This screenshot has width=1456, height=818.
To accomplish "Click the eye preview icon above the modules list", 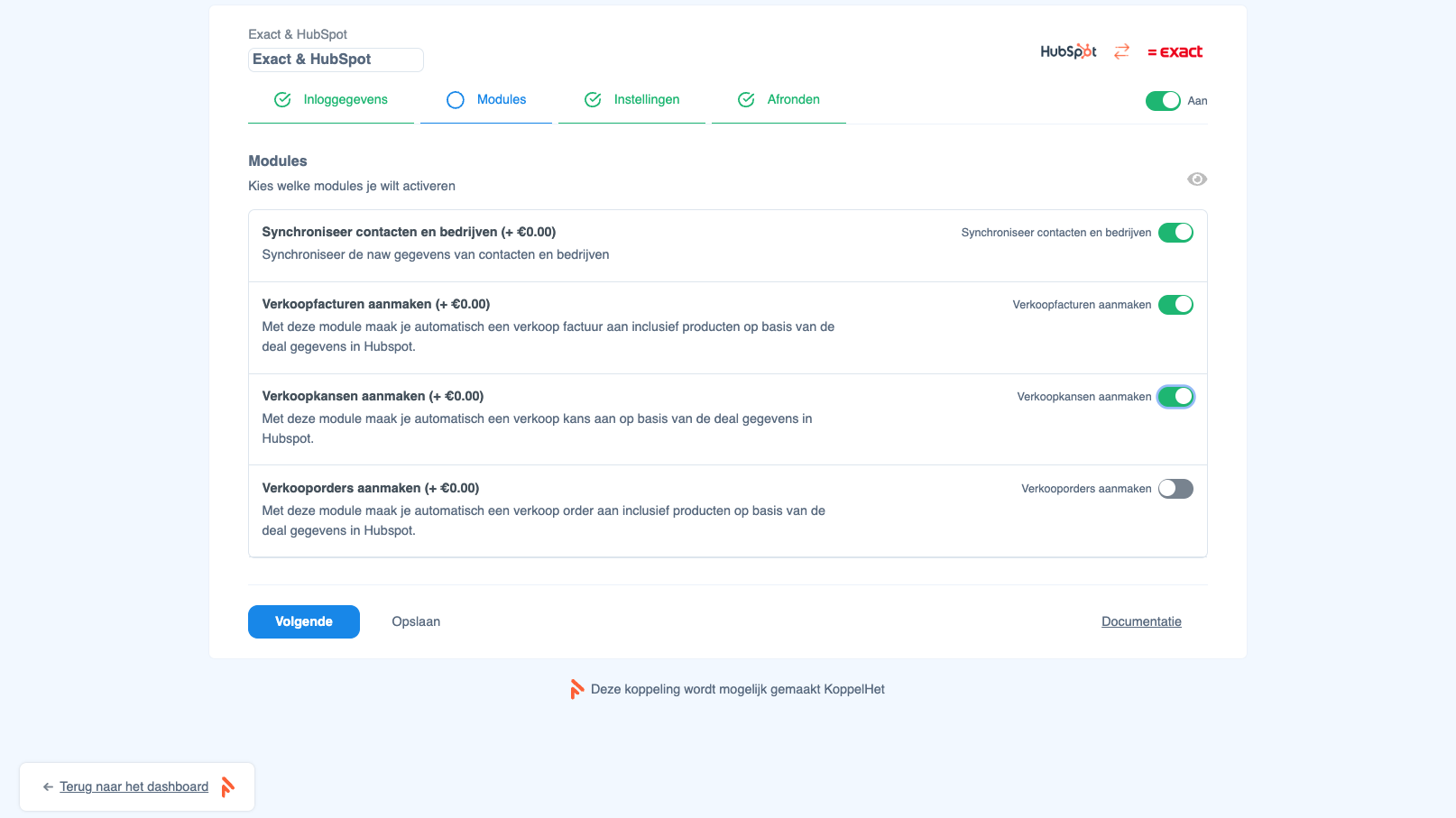I will [x=1197, y=179].
